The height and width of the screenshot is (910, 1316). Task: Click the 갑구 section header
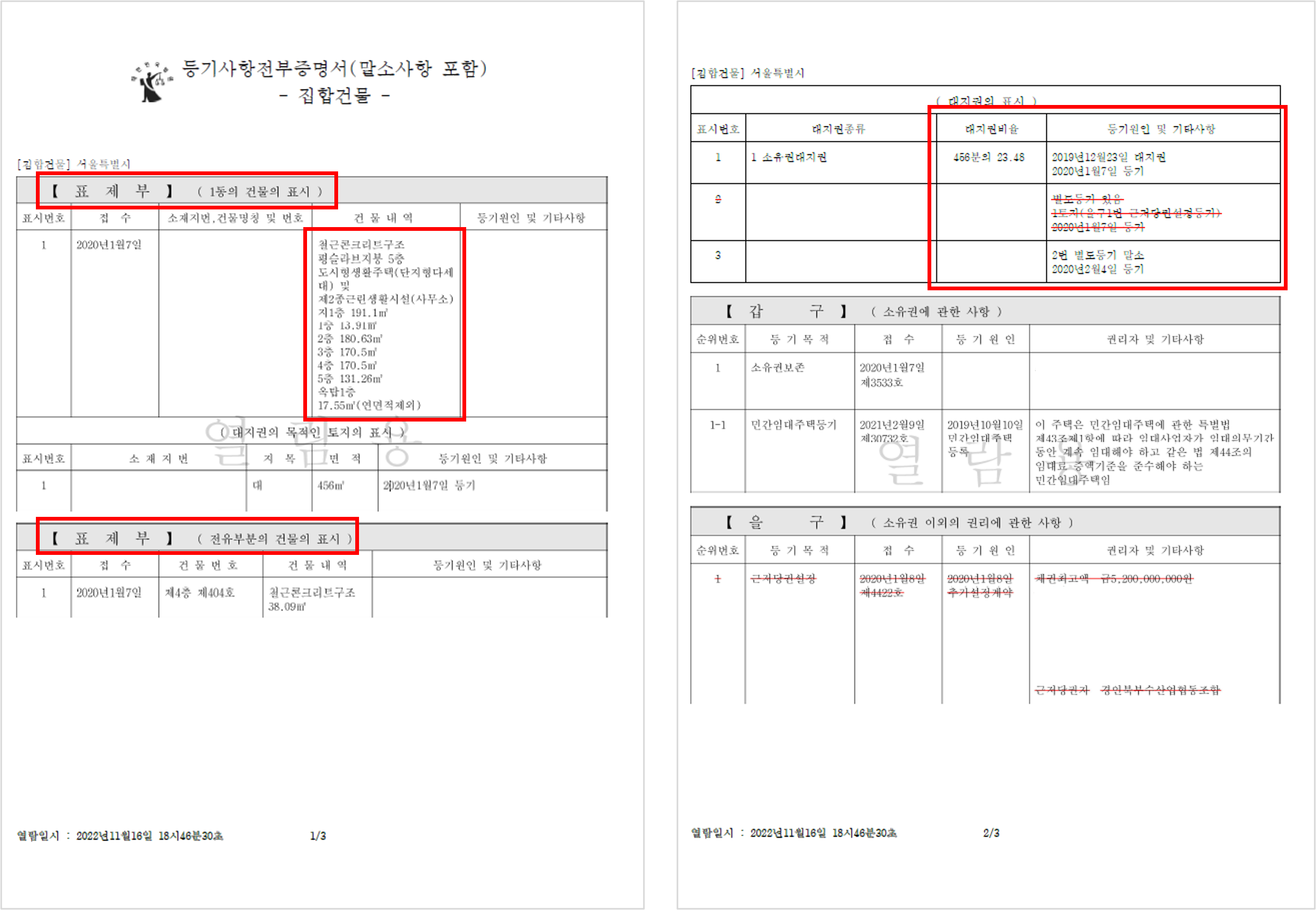click(x=787, y=311)
